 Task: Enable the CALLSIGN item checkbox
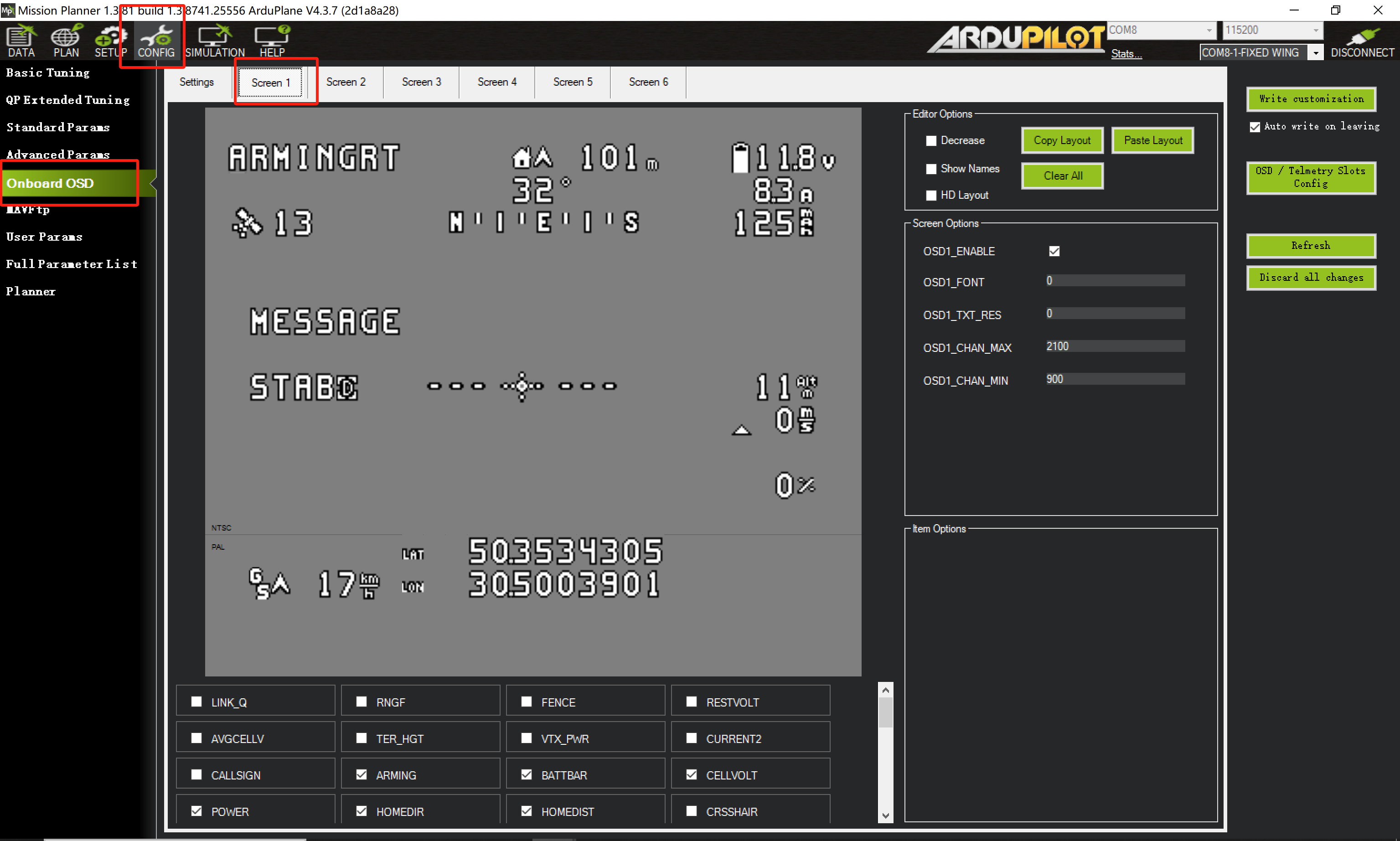(x=196, y=774)
